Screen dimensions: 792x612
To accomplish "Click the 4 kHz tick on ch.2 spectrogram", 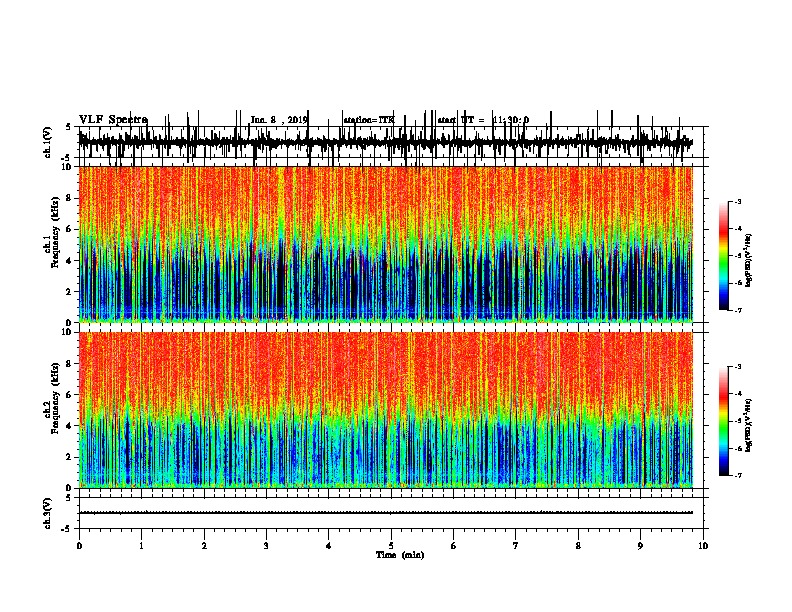I will click(70, 426).
